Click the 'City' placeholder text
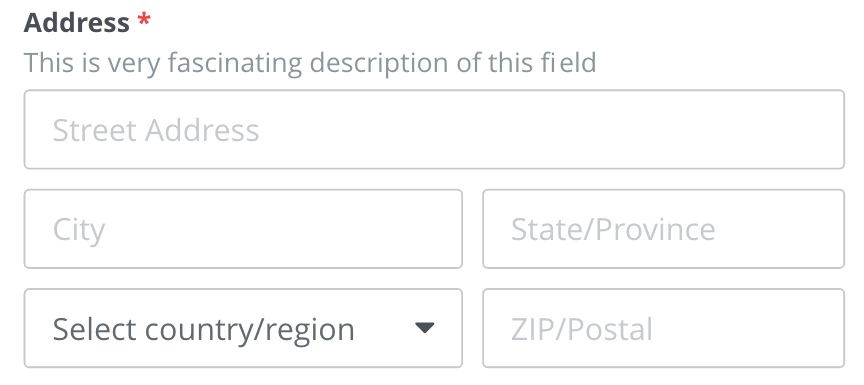864x385 pixels. [79, 231]
